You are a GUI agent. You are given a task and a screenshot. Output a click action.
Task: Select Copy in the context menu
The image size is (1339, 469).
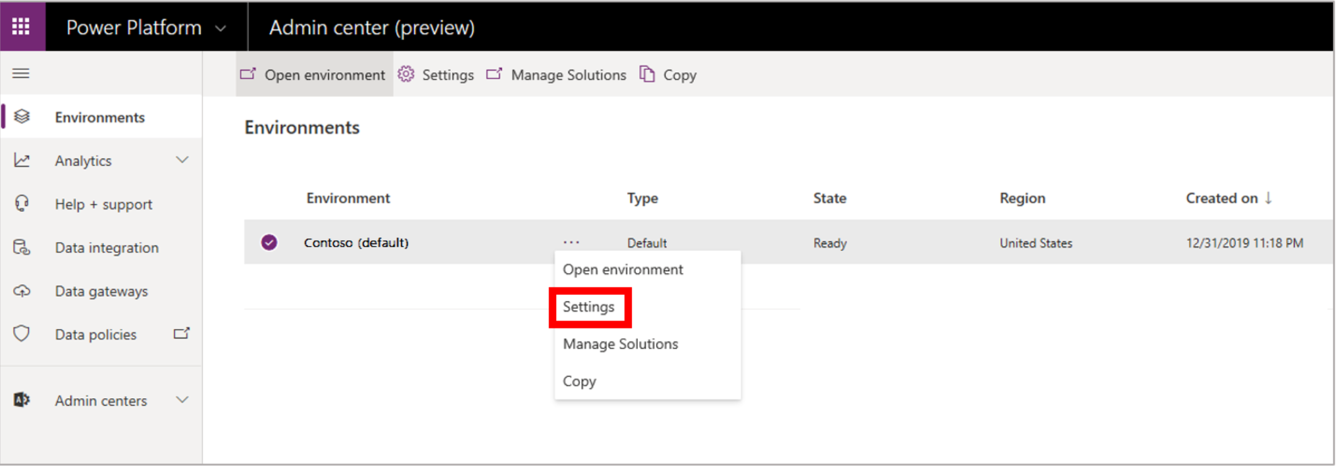(x=579, y=381)
